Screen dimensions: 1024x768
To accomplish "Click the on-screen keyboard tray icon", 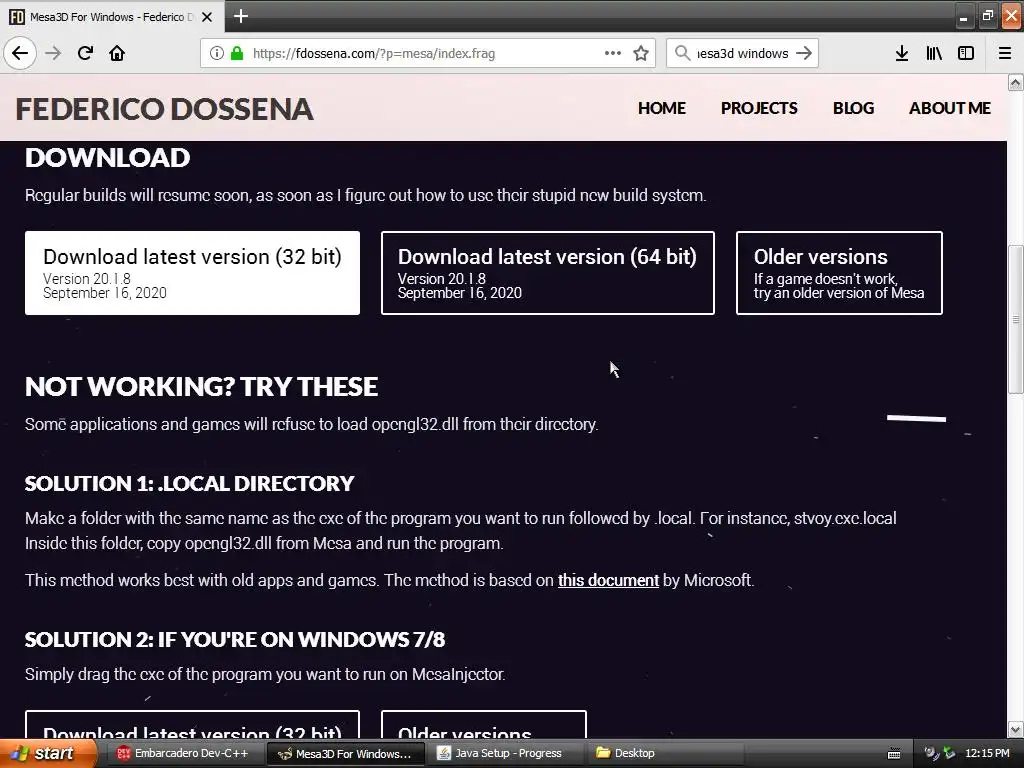I will pyautogui.click(x=893, y=754).
